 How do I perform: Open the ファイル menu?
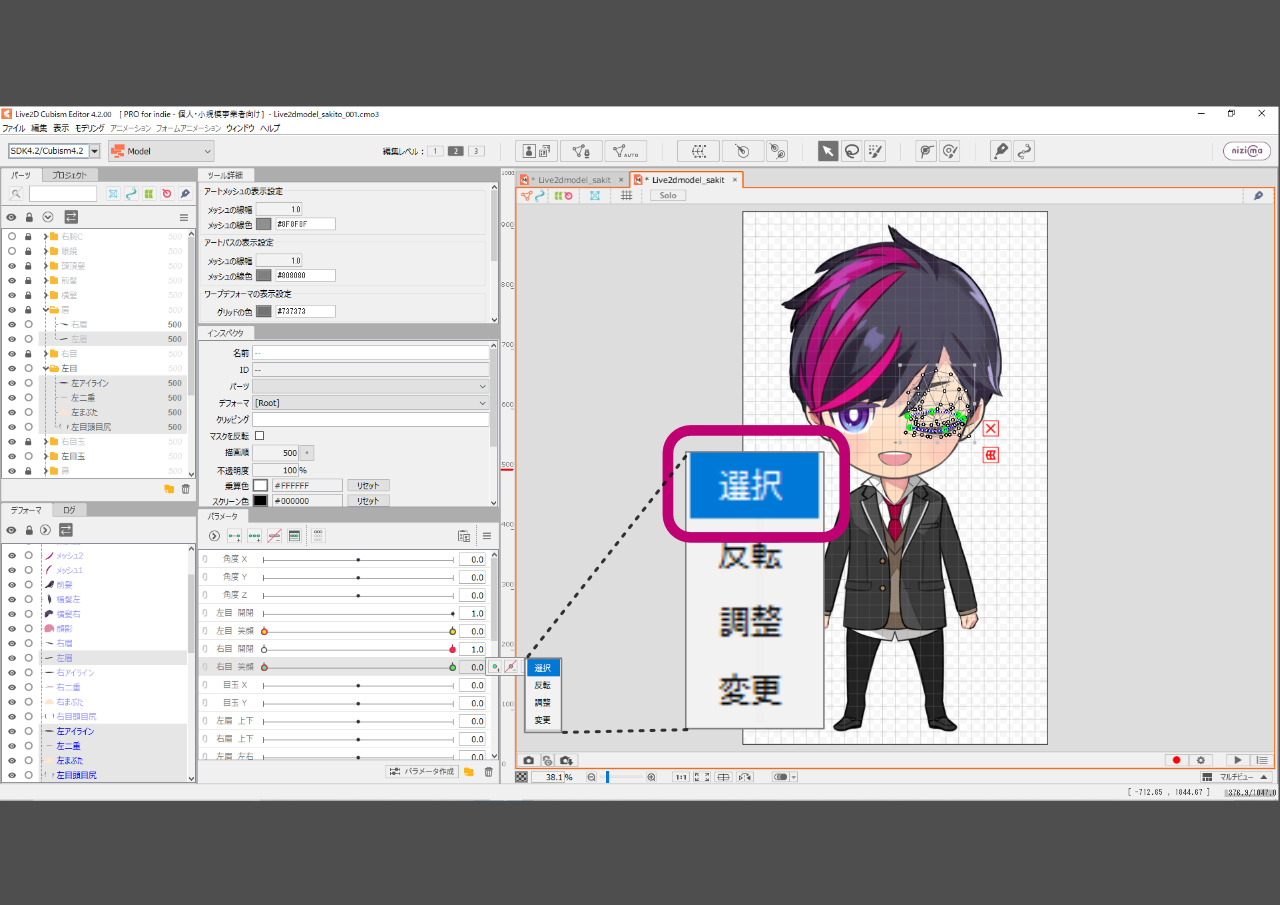(14, 128)
